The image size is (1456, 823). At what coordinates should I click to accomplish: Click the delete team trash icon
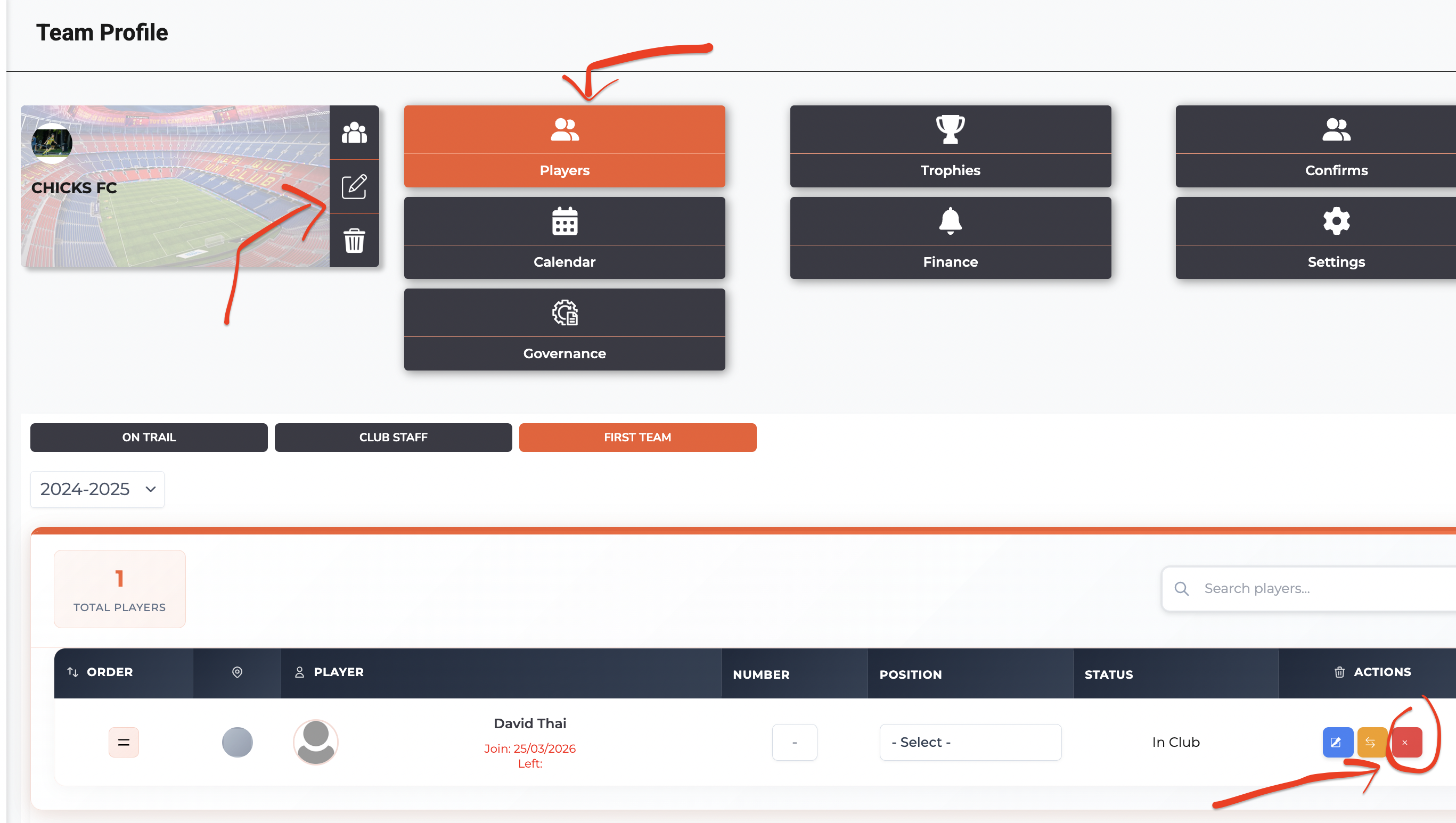point(354,241)
